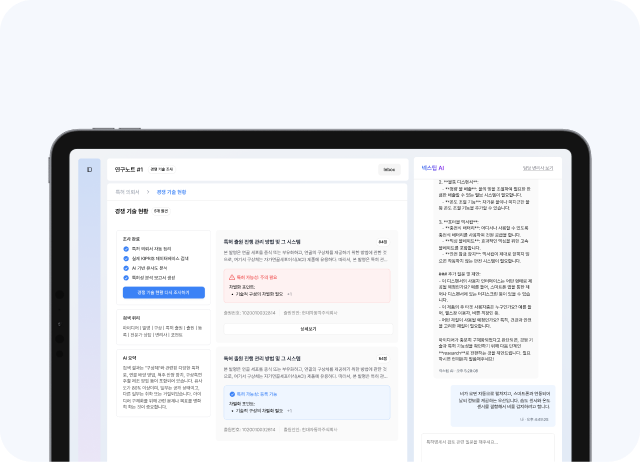This screenshot has height=462, width=640.
Task: Open the Inbox button in the header
Action: click(389, 170)
